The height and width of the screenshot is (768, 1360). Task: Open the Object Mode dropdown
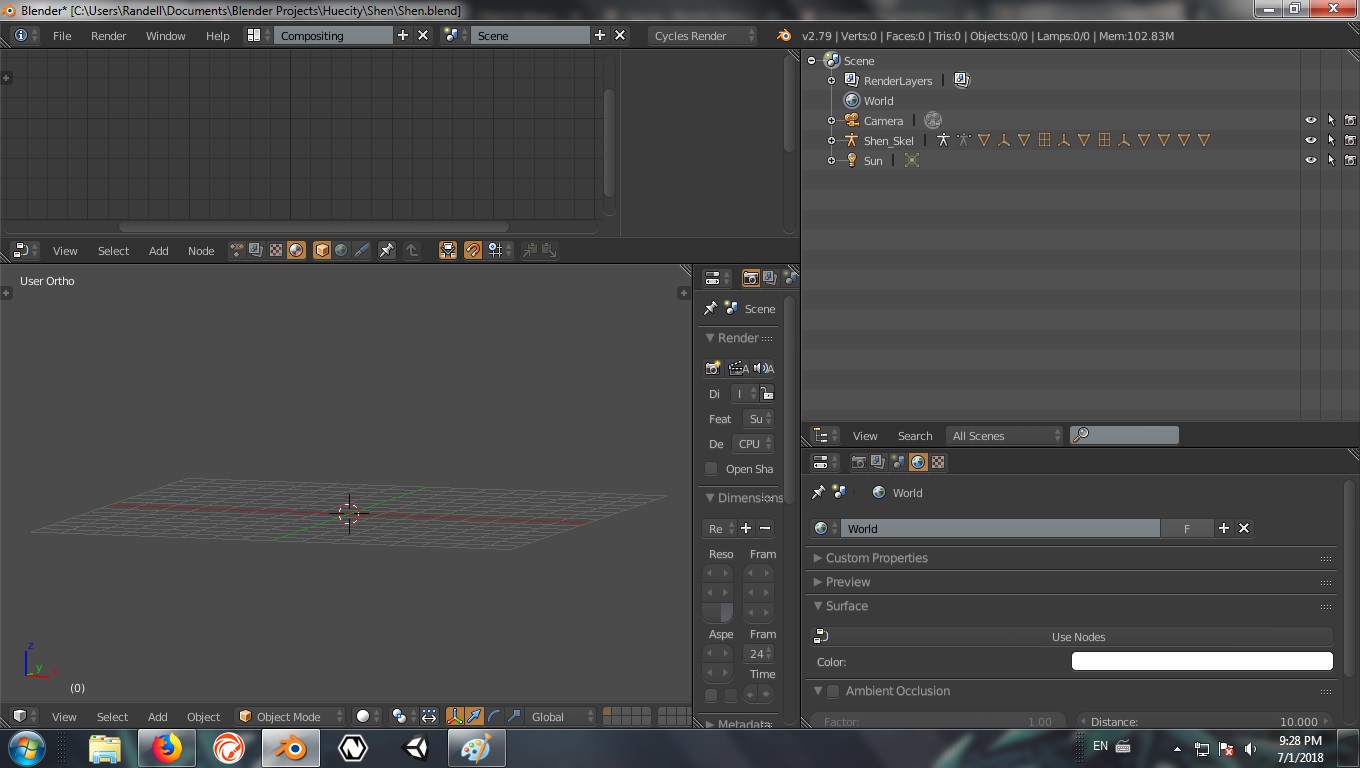coord(290,716)
